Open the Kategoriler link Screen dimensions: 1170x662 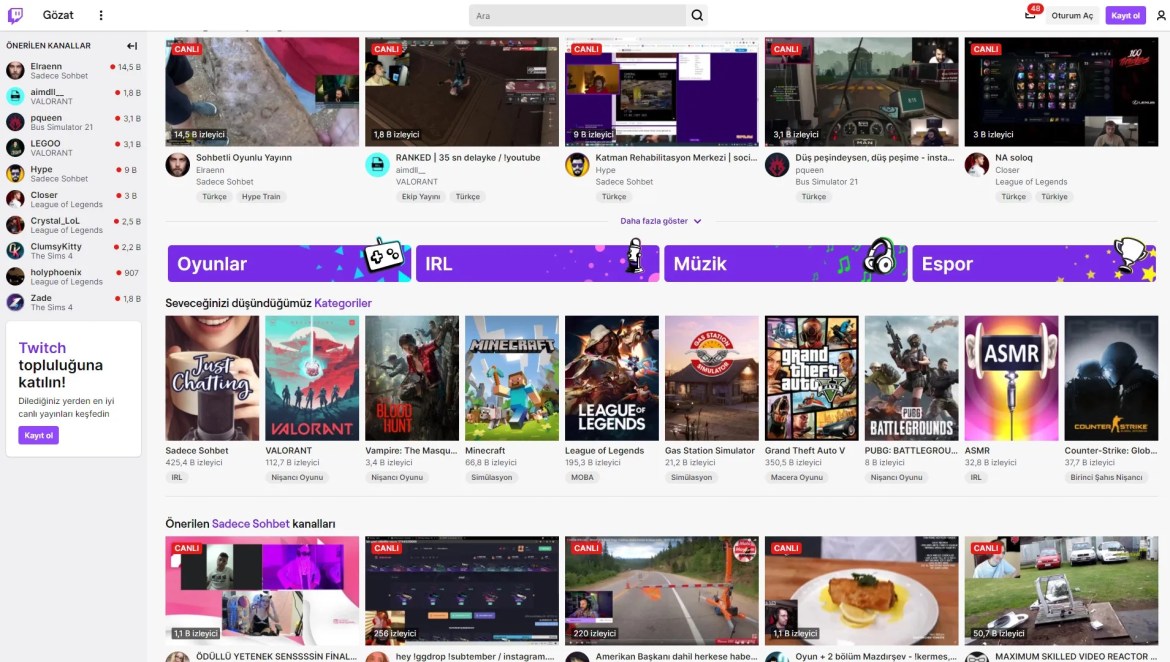tap(342, 303)
